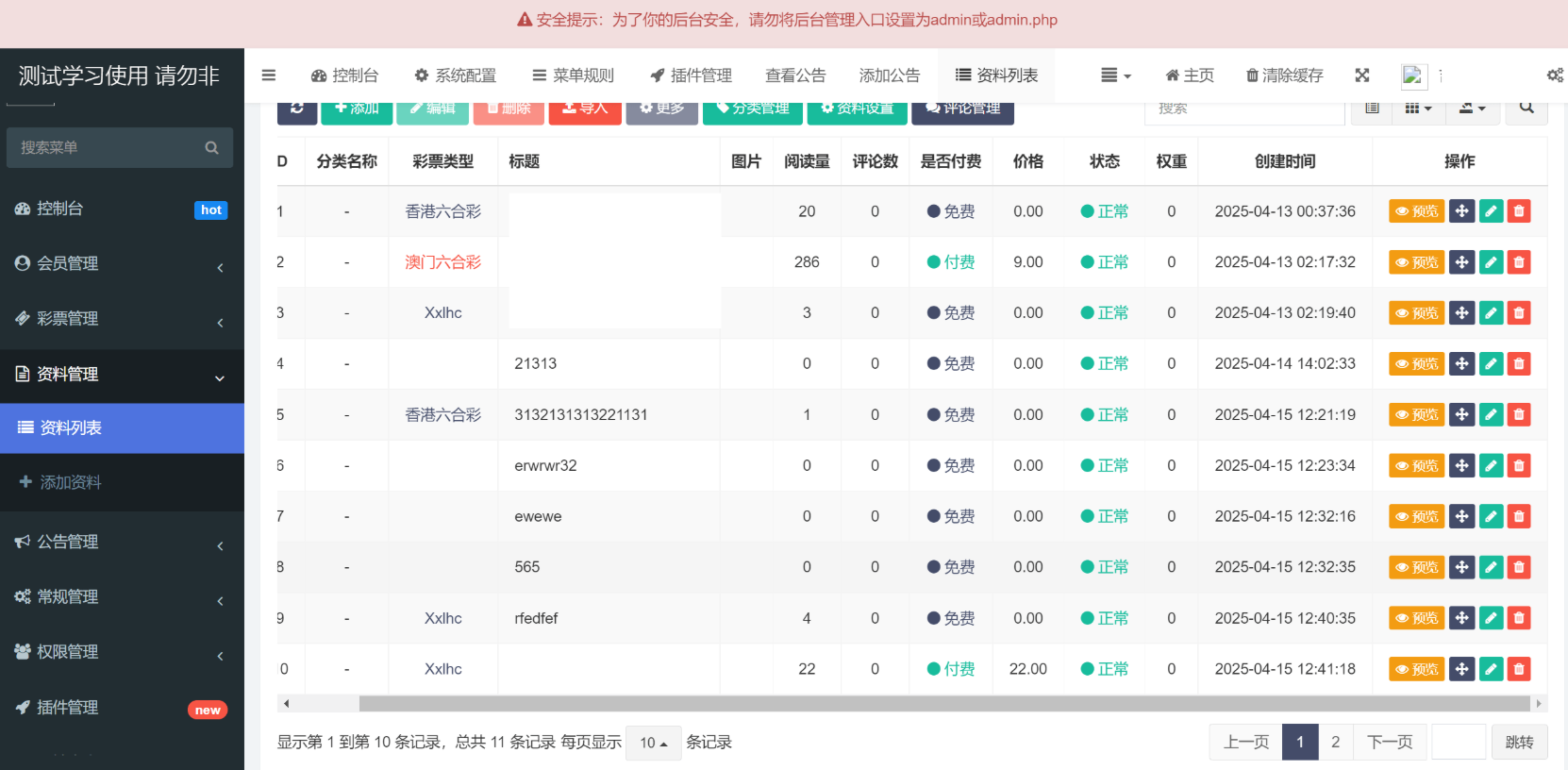This screenshot has width=1568, height=770.
Task: Click the page number jump input box
Action: tap(1459, 743)
